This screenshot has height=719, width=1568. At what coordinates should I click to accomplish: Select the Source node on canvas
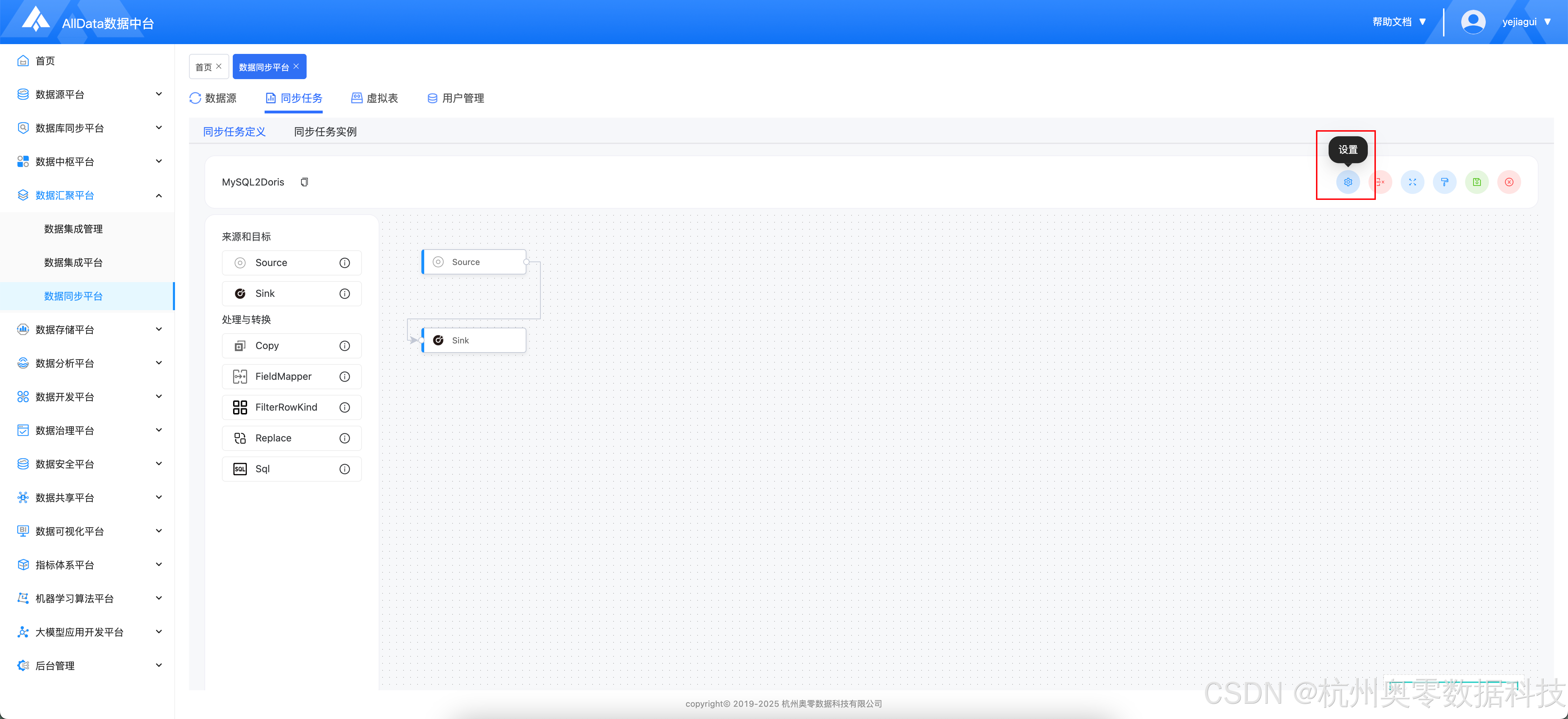click(x=474, y=263)
